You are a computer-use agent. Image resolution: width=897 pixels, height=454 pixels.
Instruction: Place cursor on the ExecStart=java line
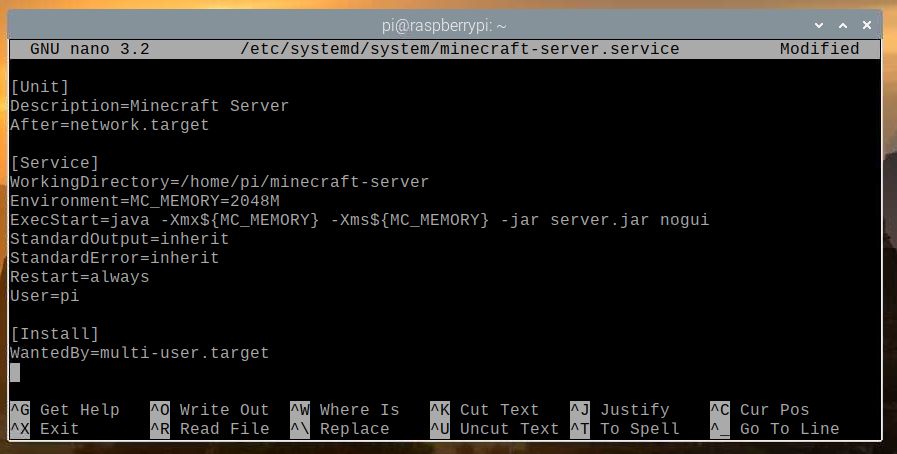(360, 221)
